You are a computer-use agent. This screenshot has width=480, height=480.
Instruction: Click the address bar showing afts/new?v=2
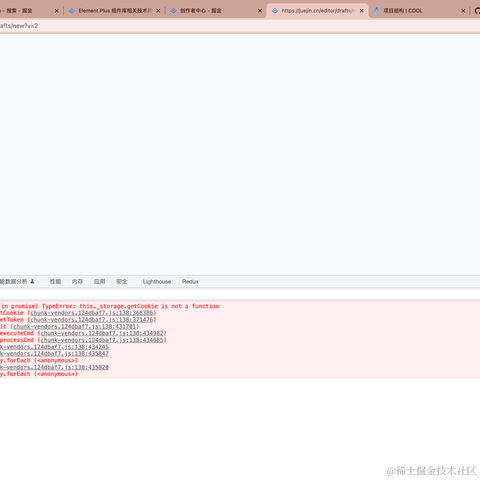240,26
